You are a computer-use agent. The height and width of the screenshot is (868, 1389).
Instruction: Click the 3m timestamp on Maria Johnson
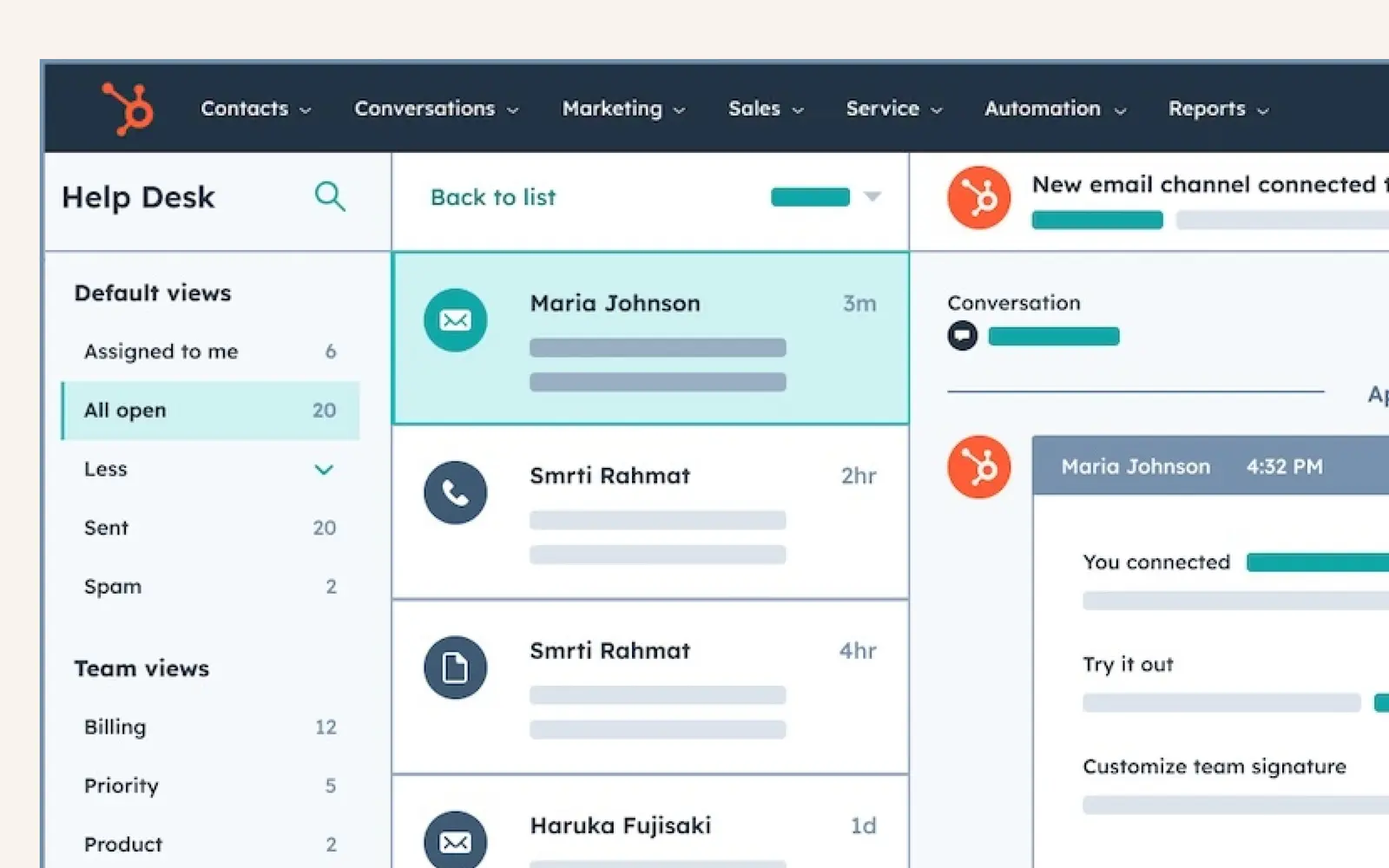(859, 303)
